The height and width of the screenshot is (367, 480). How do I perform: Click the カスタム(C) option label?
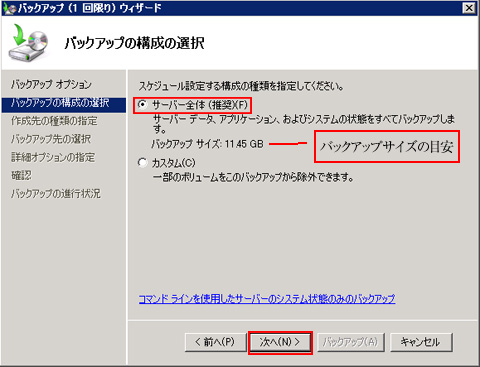click(x=174, y=163)
